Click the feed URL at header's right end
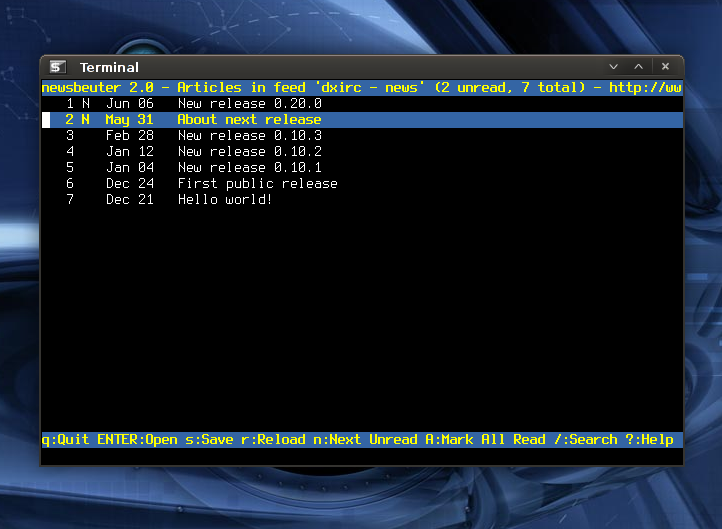This screenshot has height=529, width=722. click(646, 87)
